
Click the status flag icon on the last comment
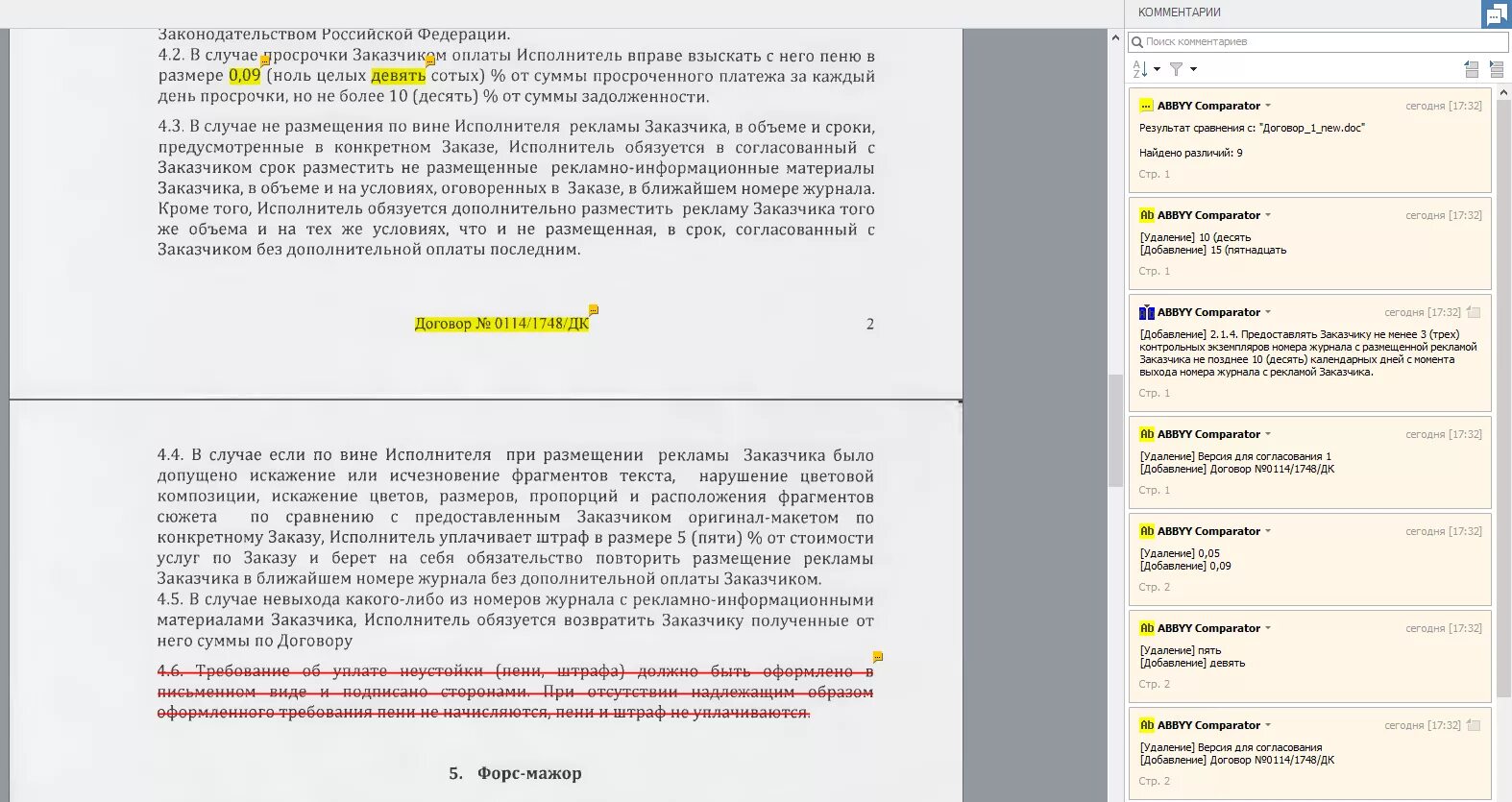tap(1475, 725)
